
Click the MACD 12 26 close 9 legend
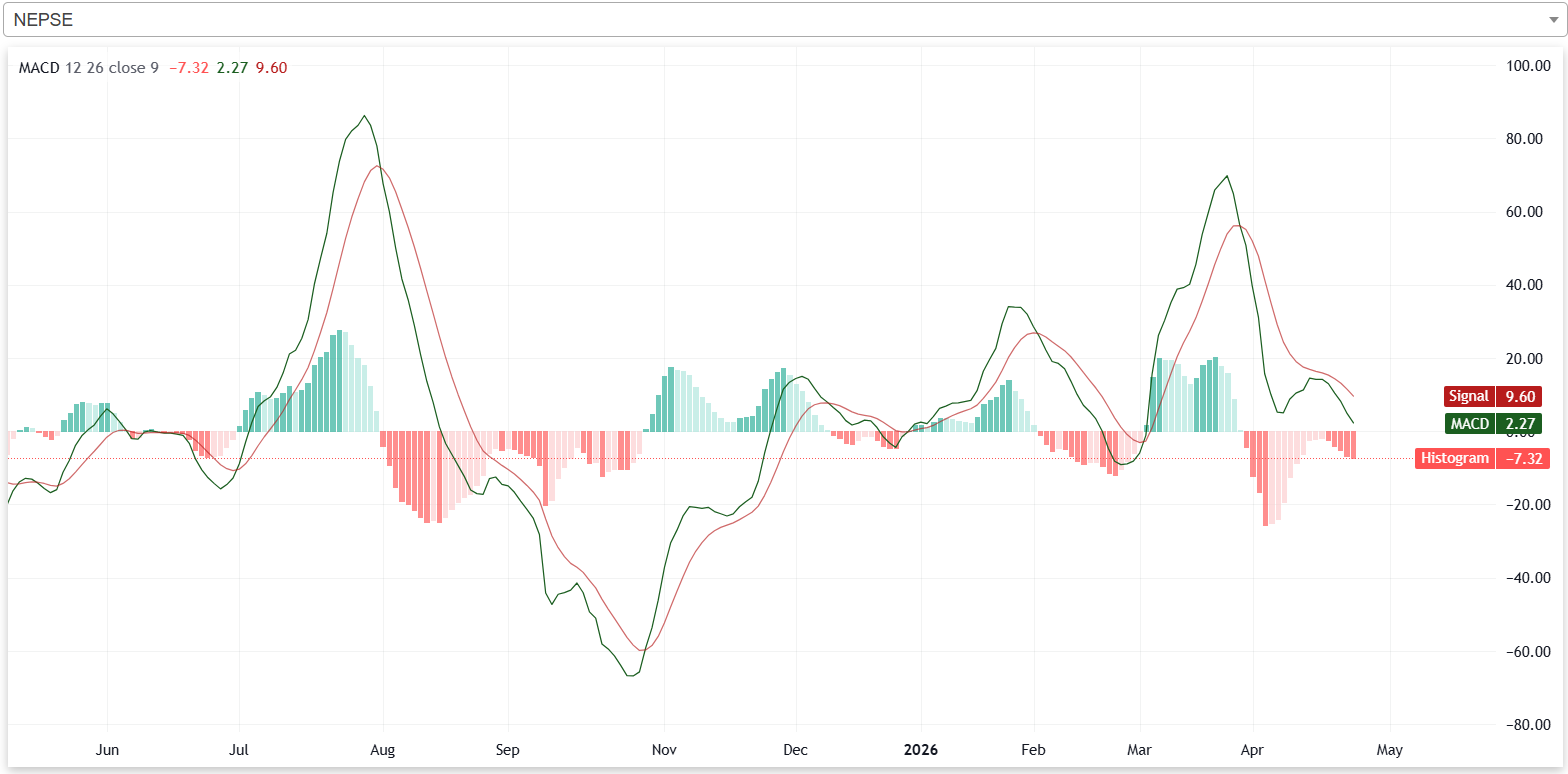(88, 68)
